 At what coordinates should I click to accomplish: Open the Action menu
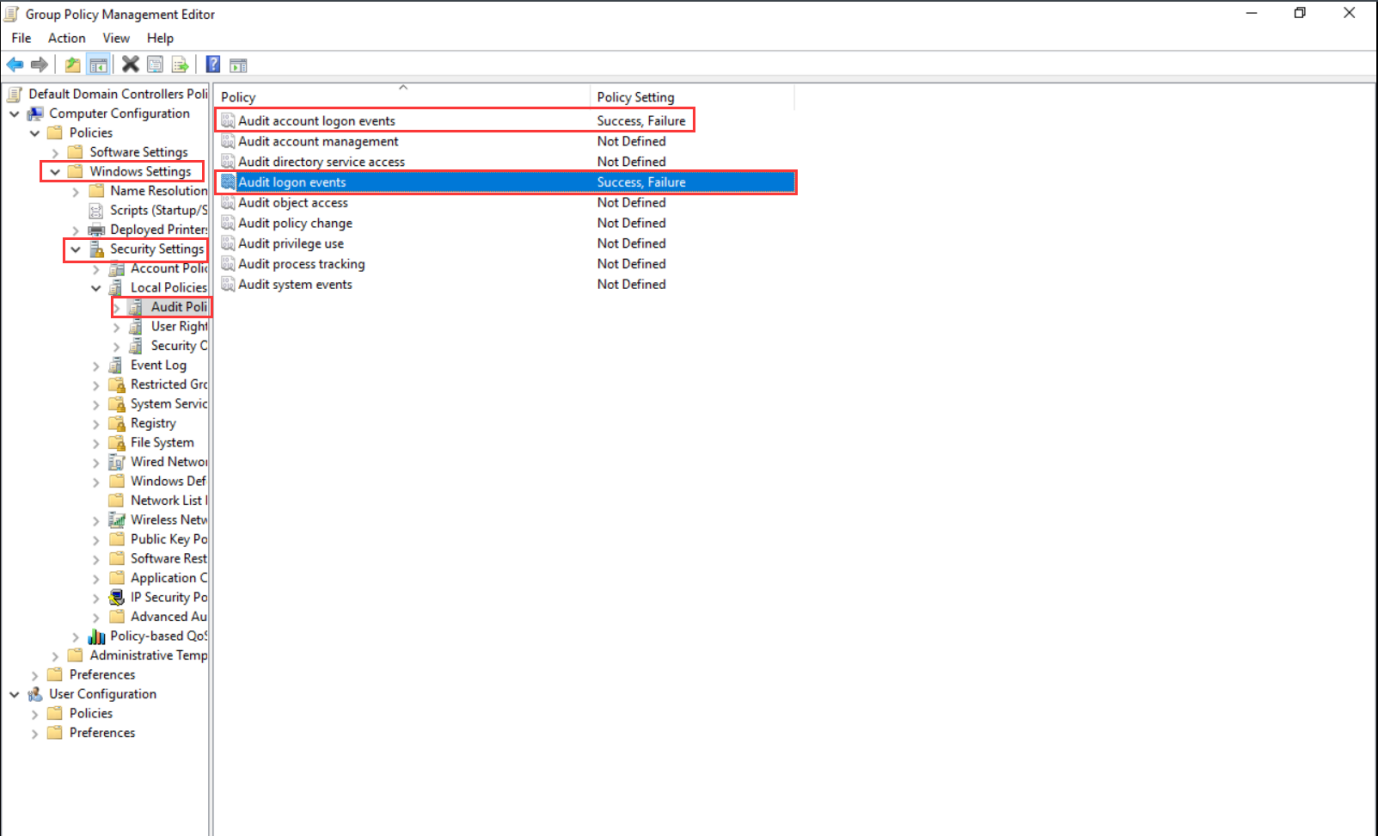[66, 38]
